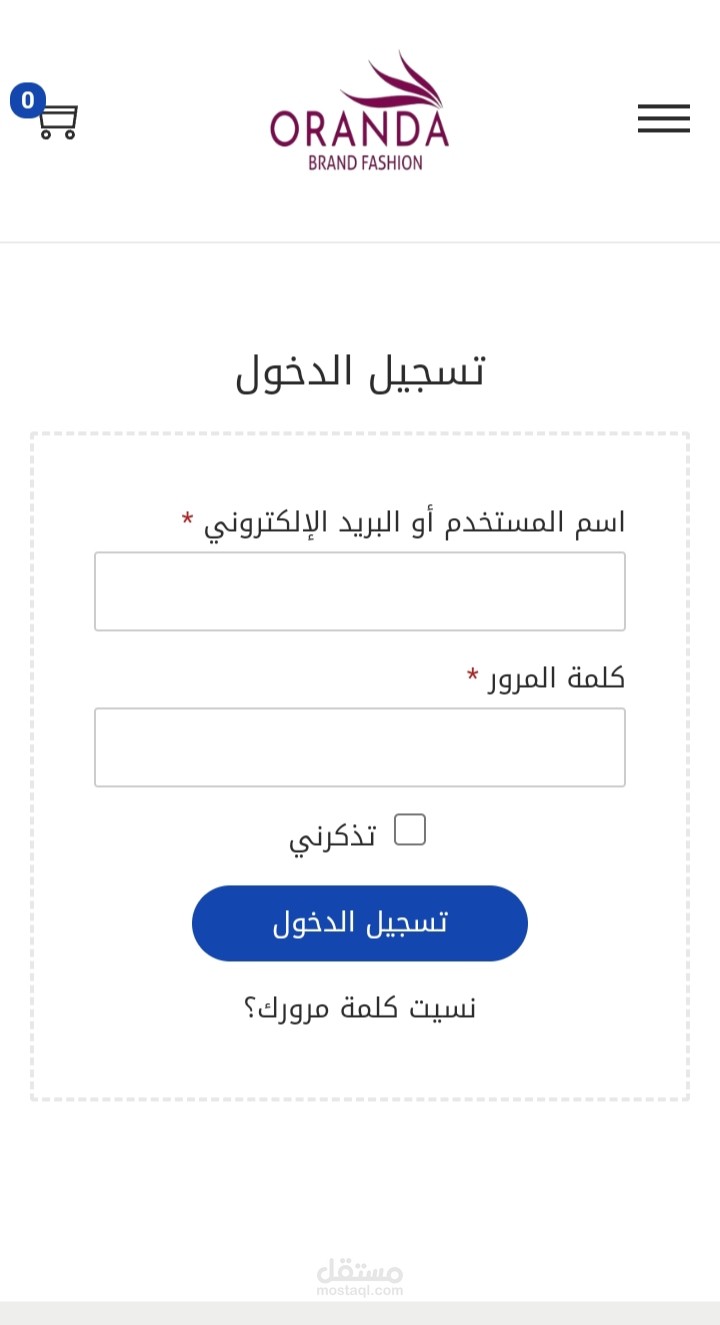Click the تسجيل الدخول page heading
720x1325 pixels.
point(360,371)
